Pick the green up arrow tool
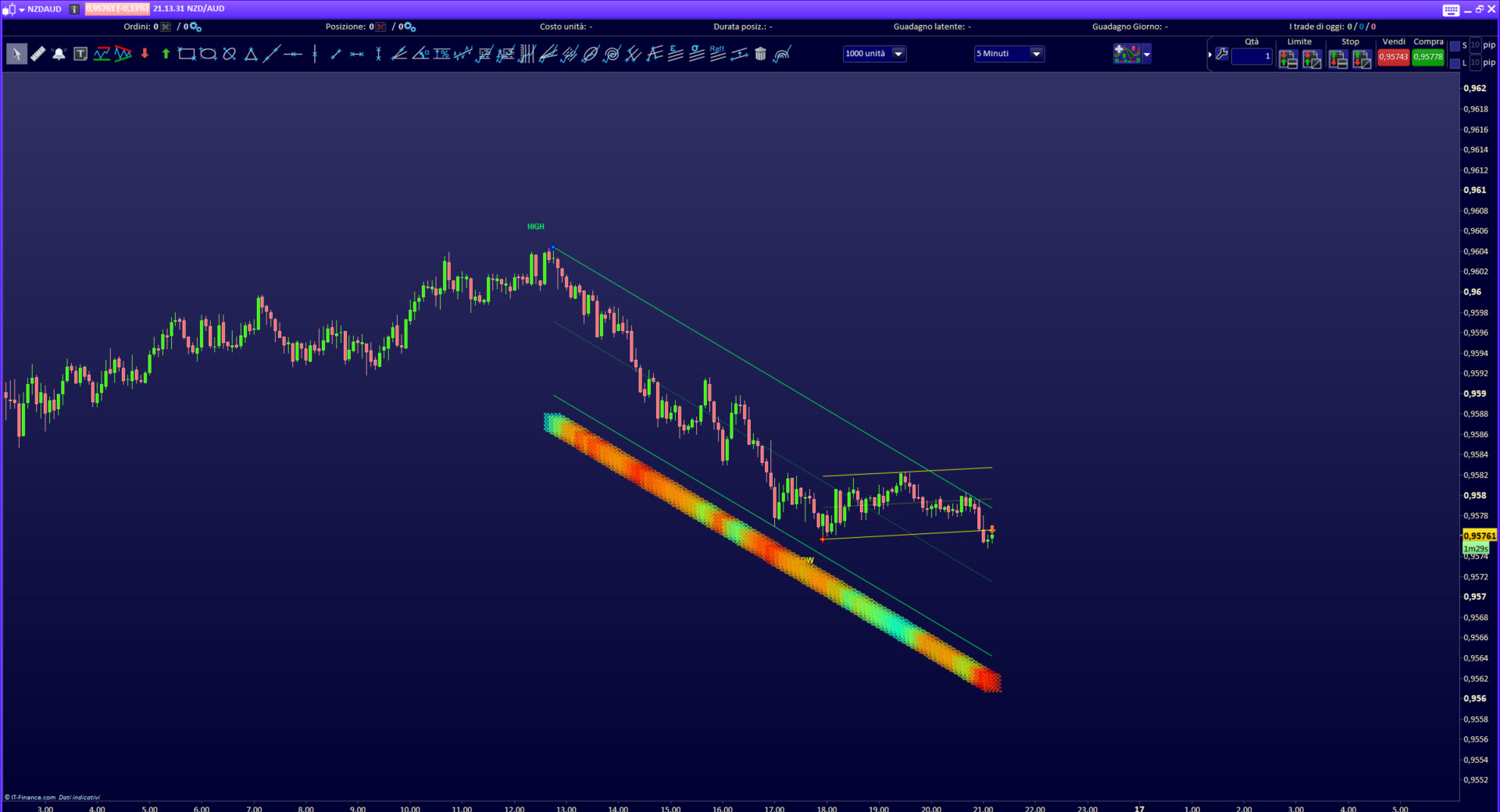1500x812 pixels. click(166, 54)
